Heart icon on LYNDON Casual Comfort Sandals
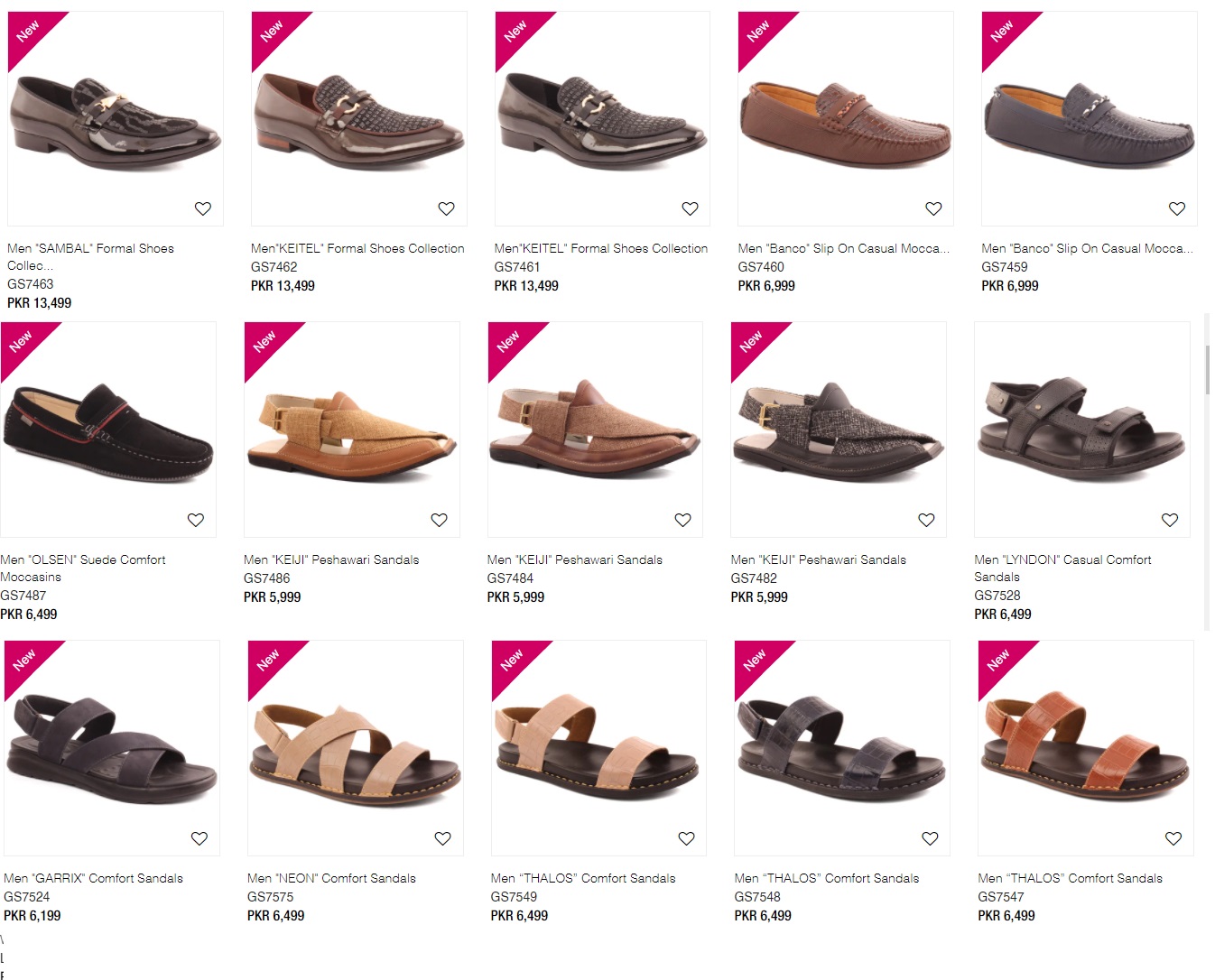1215x980 pixels. click(x=1171, y=520)
